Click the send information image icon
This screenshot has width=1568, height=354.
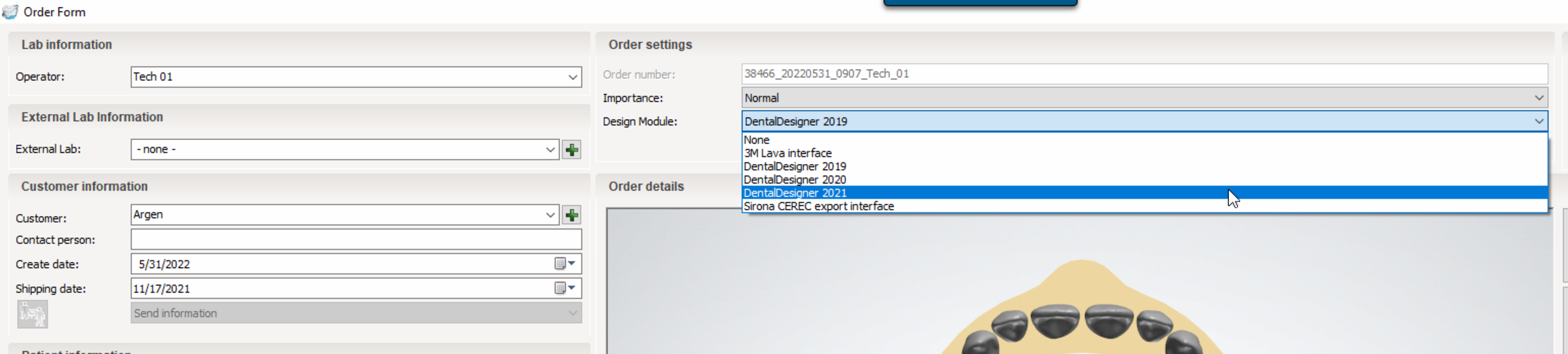click(32, 314)
